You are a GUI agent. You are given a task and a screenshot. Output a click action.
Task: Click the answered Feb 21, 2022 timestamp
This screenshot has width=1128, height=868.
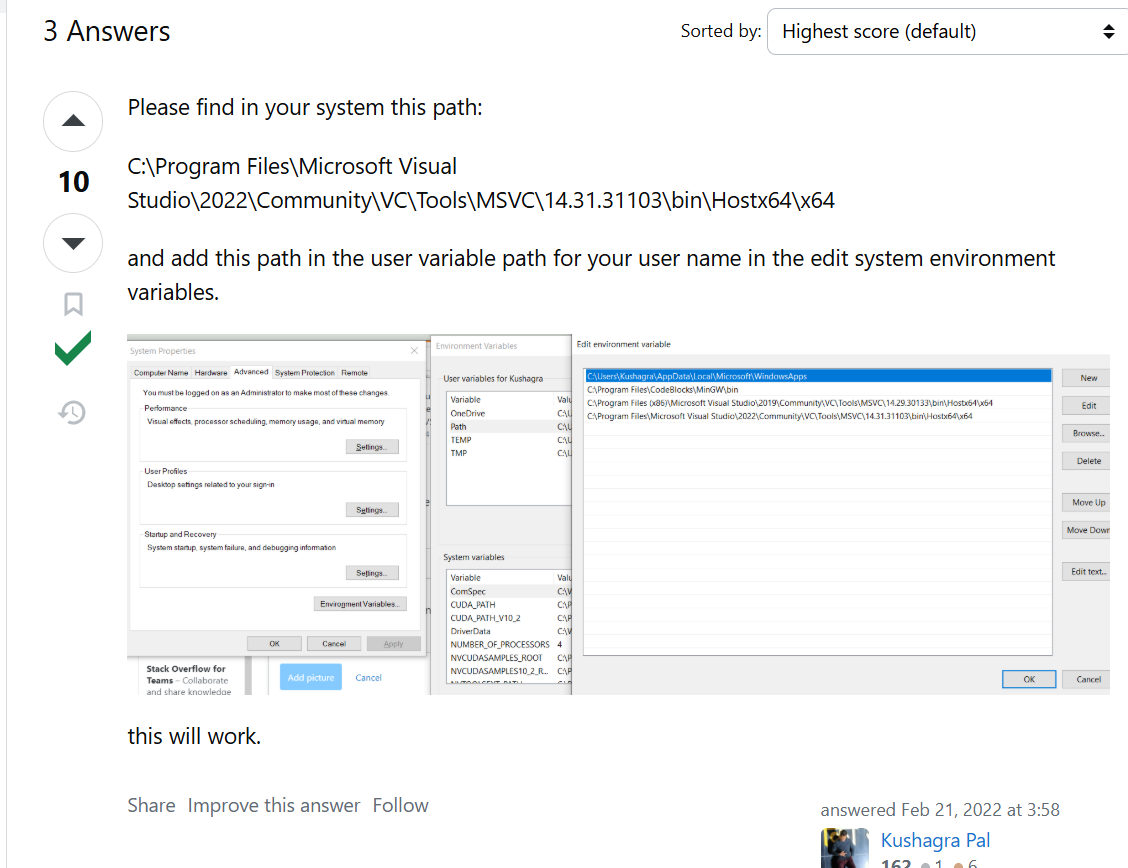click(x=940, y=810)
